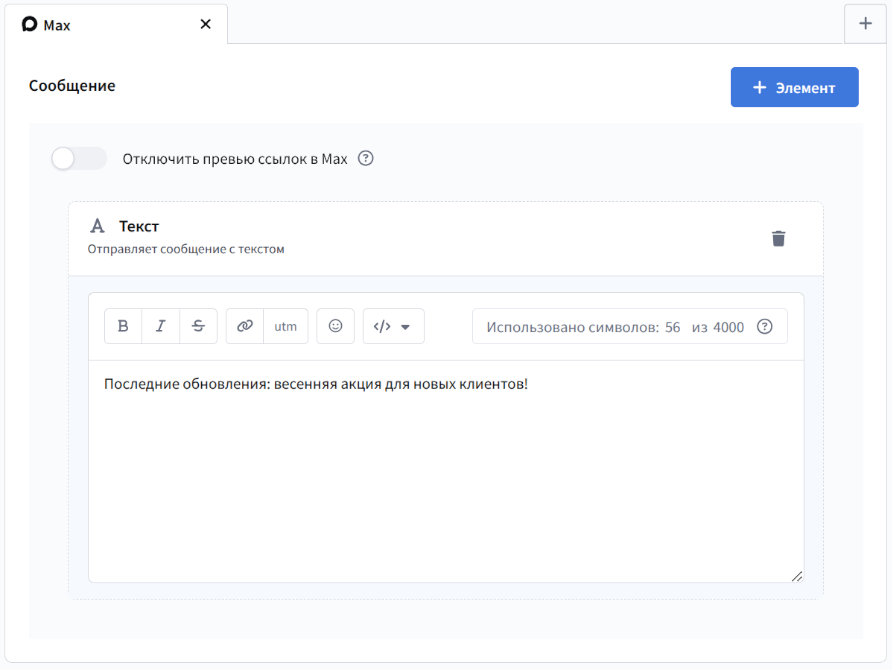Click the text area resize handle
This screenshot has height=670, width=892.
[x=797, y=576]
